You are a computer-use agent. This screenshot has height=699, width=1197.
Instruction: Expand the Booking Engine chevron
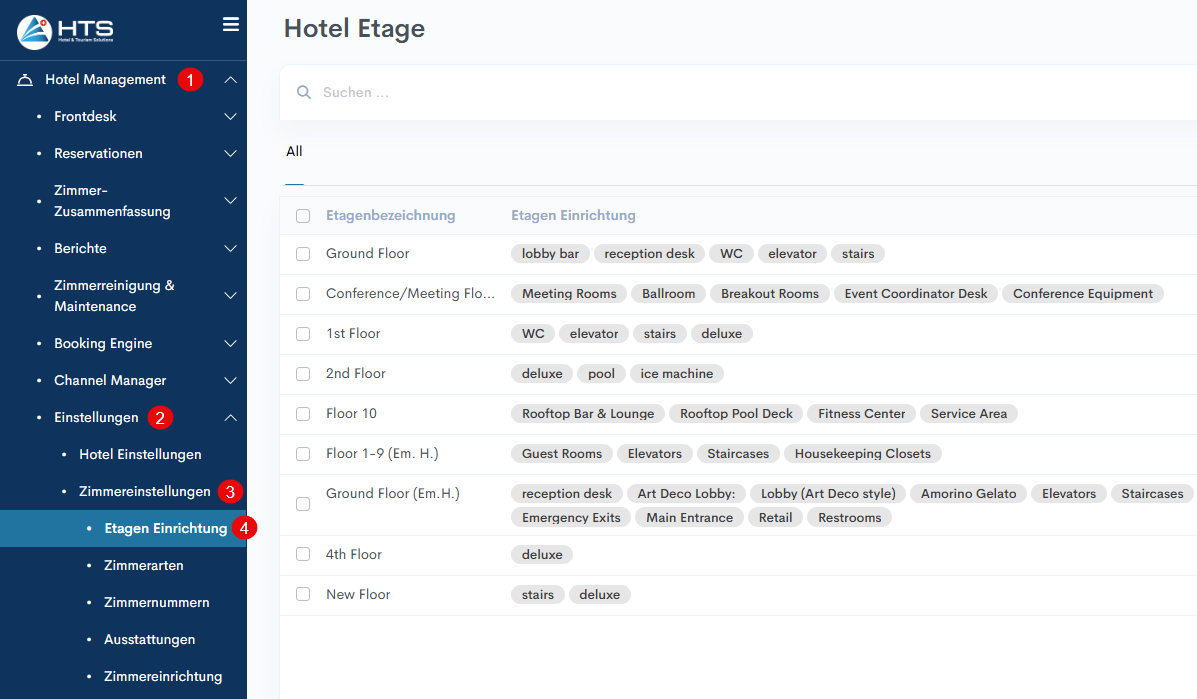tap(230, 344)
